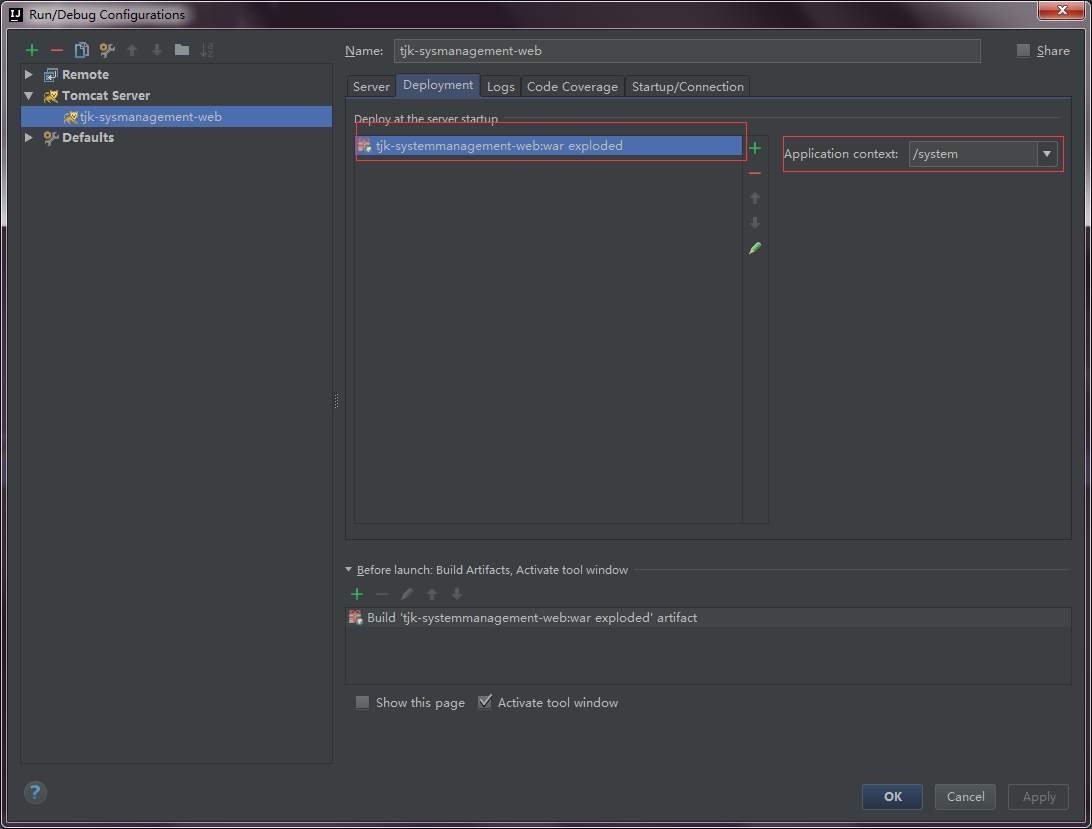Open Application context dropdown arrow
The image size is (1092, 829).
1047,154
